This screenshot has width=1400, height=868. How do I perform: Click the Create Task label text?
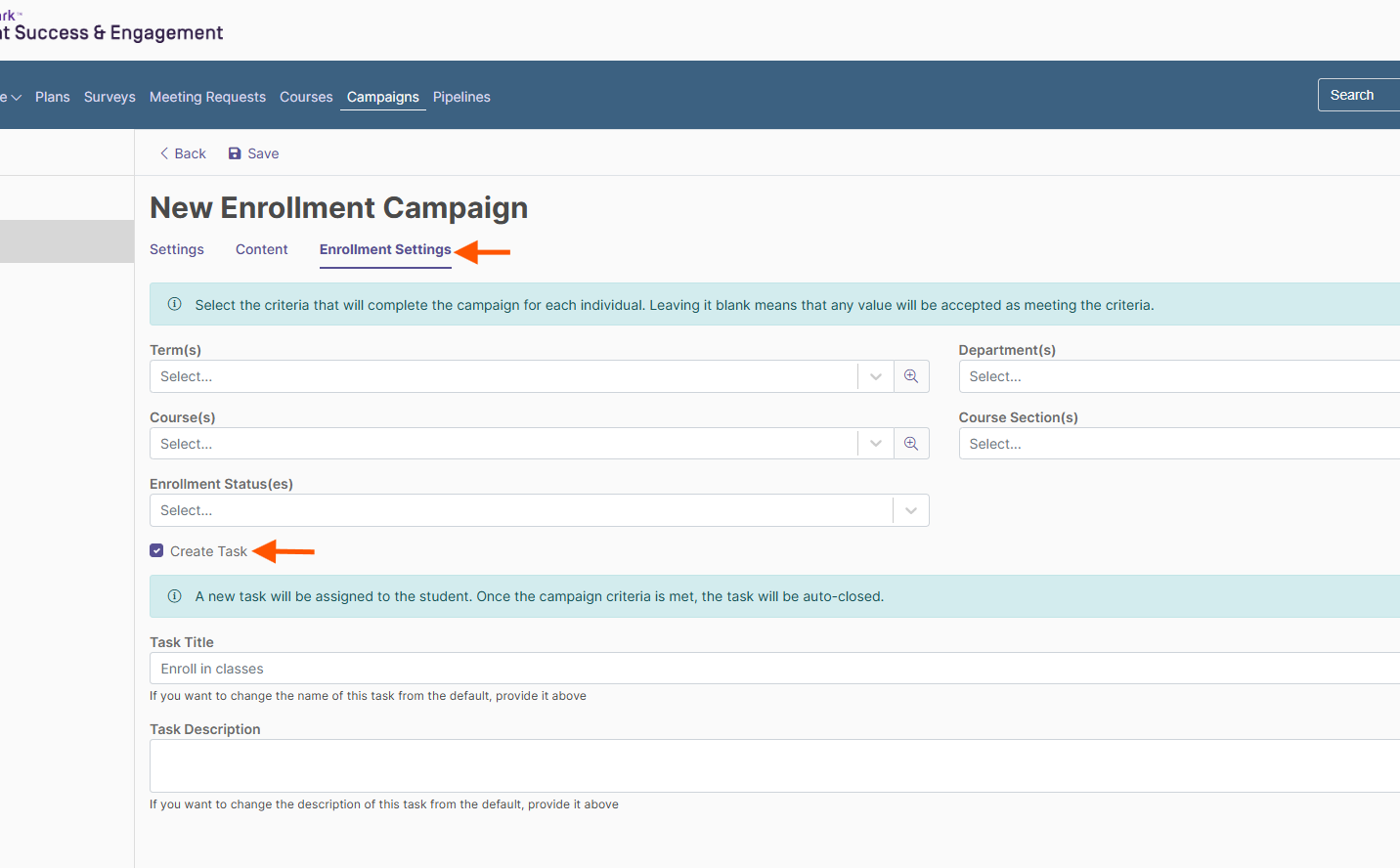click(x=208, y=551)
